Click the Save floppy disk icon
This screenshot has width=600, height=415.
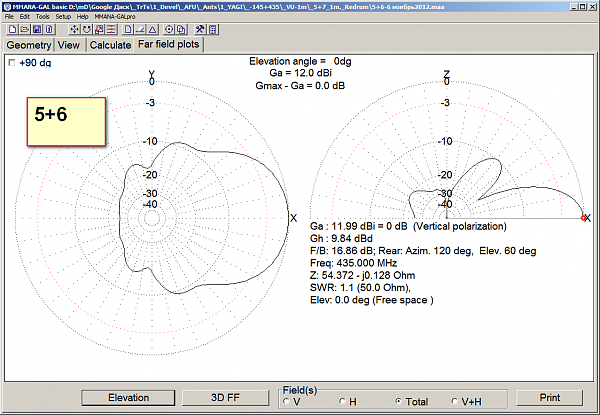coord(37,29)
